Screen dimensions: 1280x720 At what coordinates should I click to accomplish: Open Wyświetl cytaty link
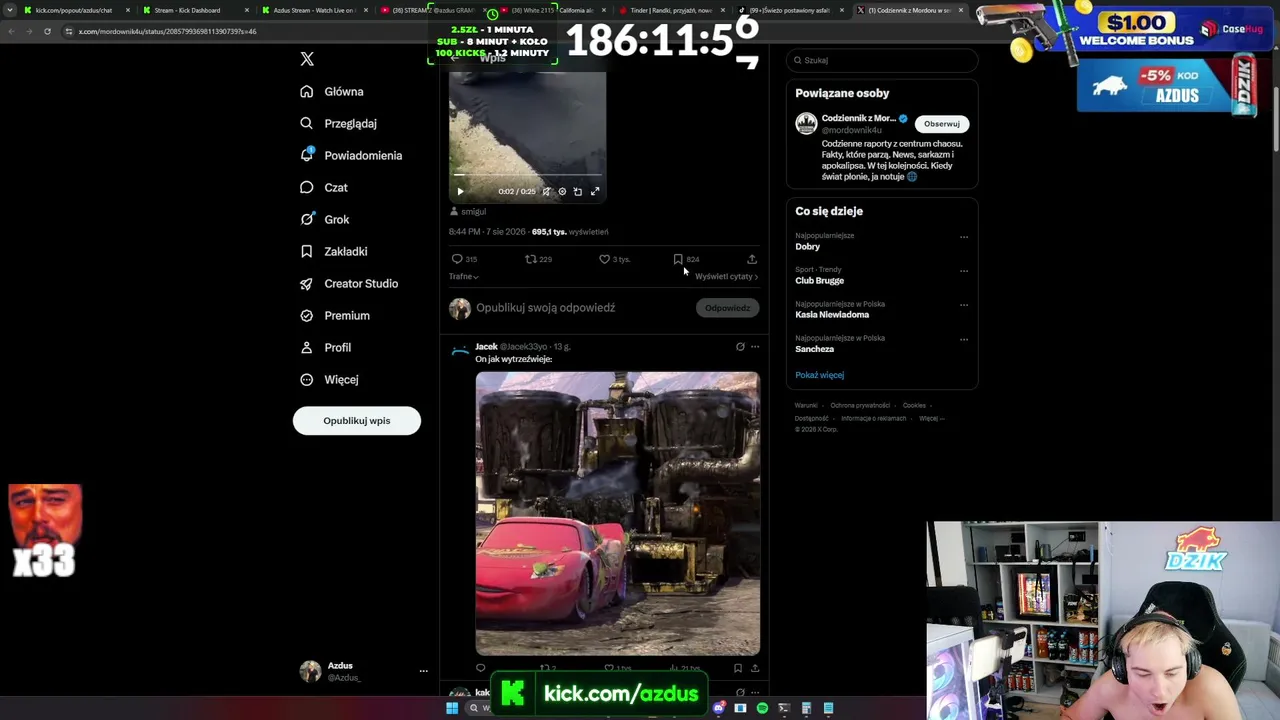click(726, 276)
